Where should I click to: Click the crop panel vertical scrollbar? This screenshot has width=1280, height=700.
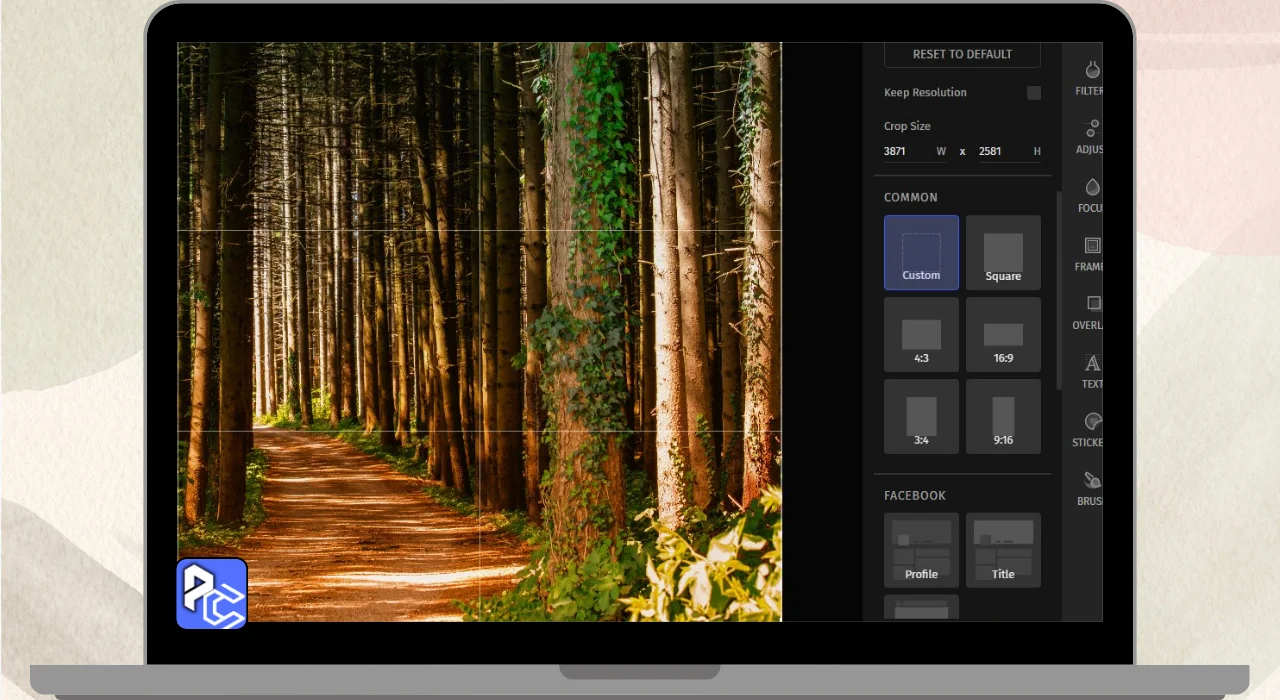(1059, 290)
